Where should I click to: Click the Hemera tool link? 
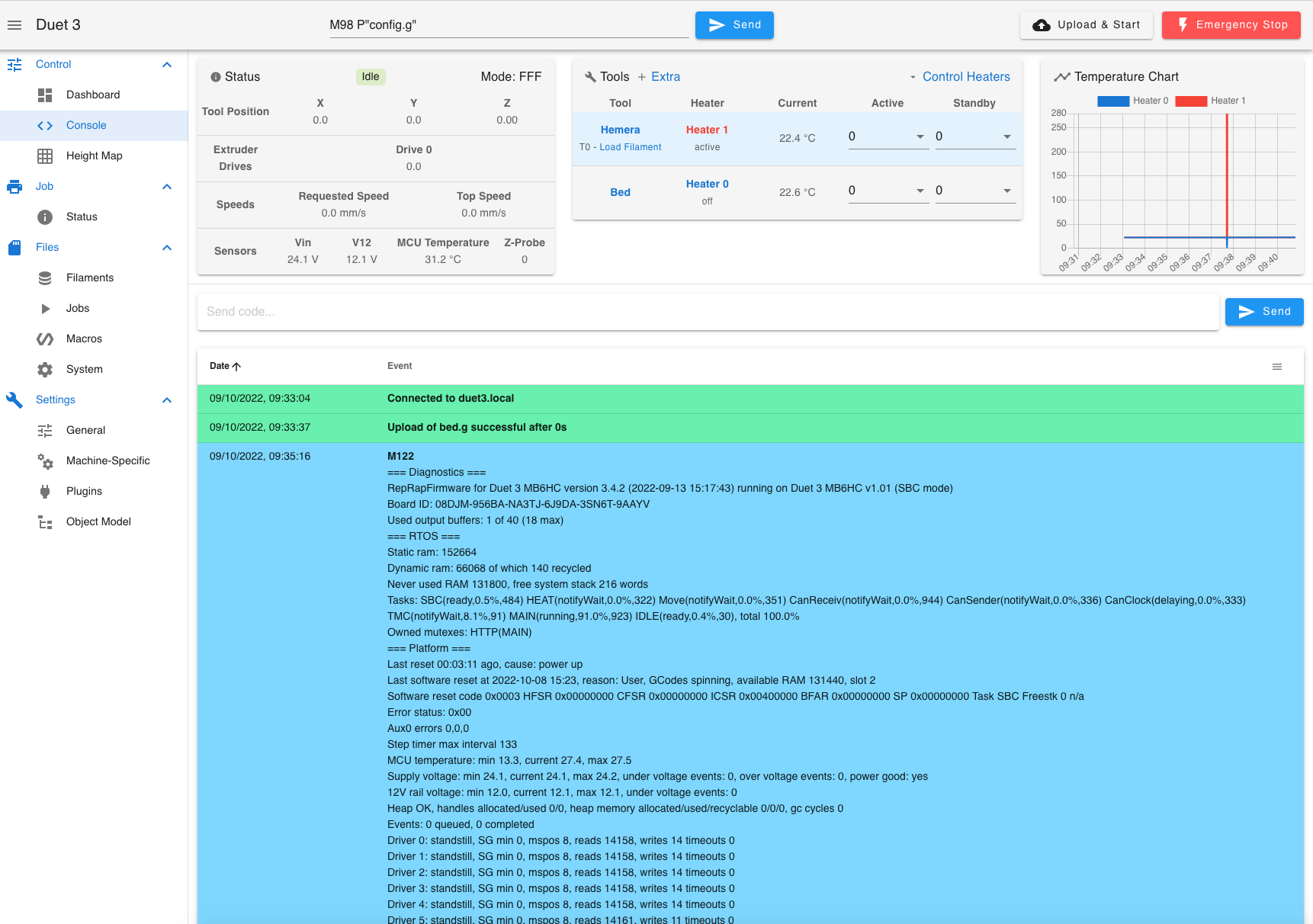click(x=621, y=130)
